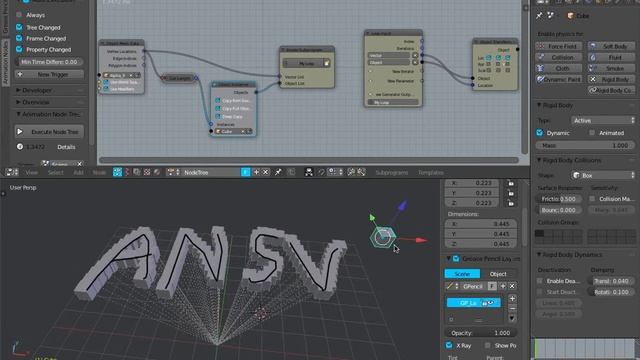Toggle the pin icon in node editor header
The height and width of the screenshot is (360, 640).
(278, 172)
